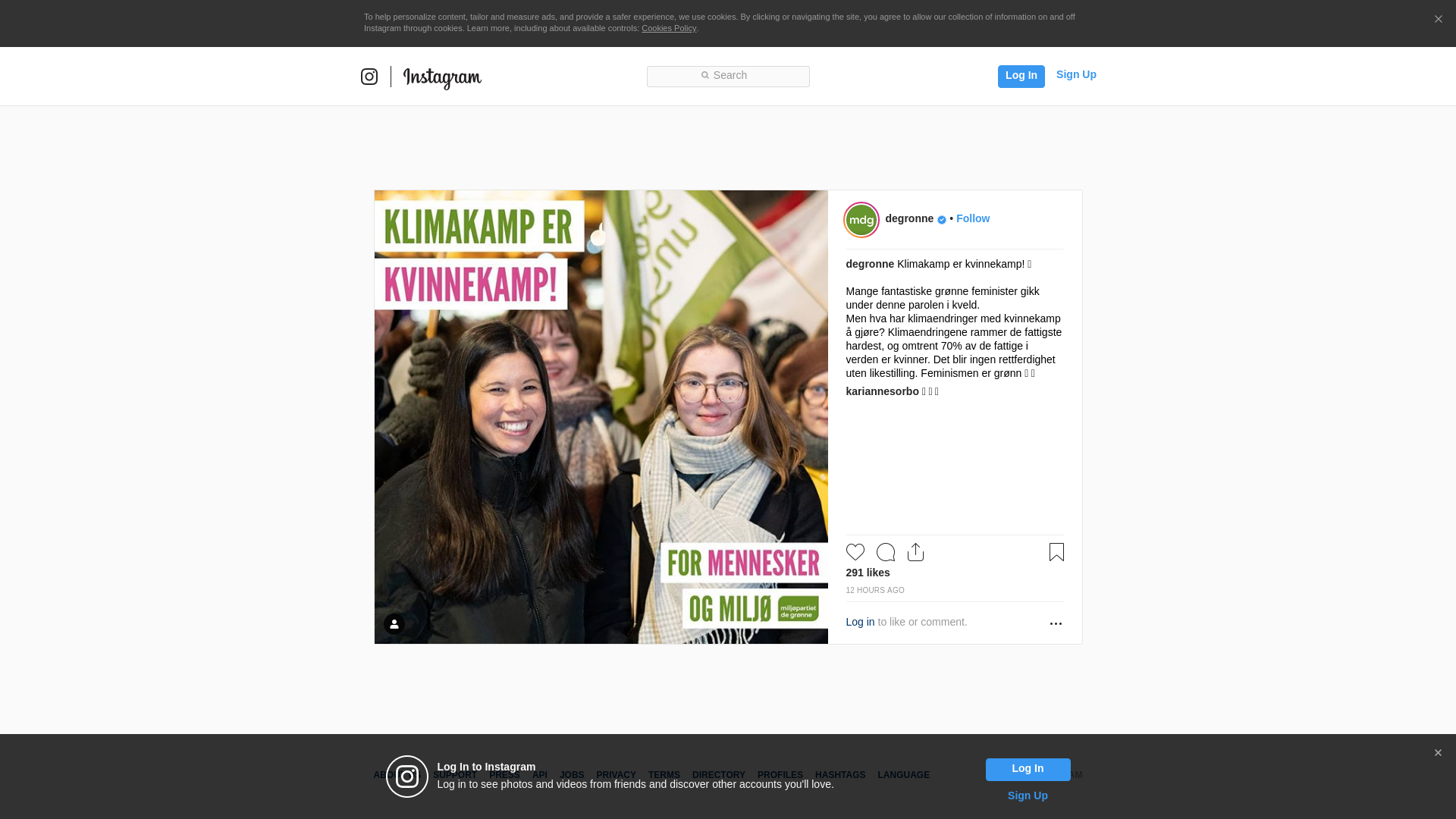
Task: Open the Cookies Policy link
Action: [668, 28]
